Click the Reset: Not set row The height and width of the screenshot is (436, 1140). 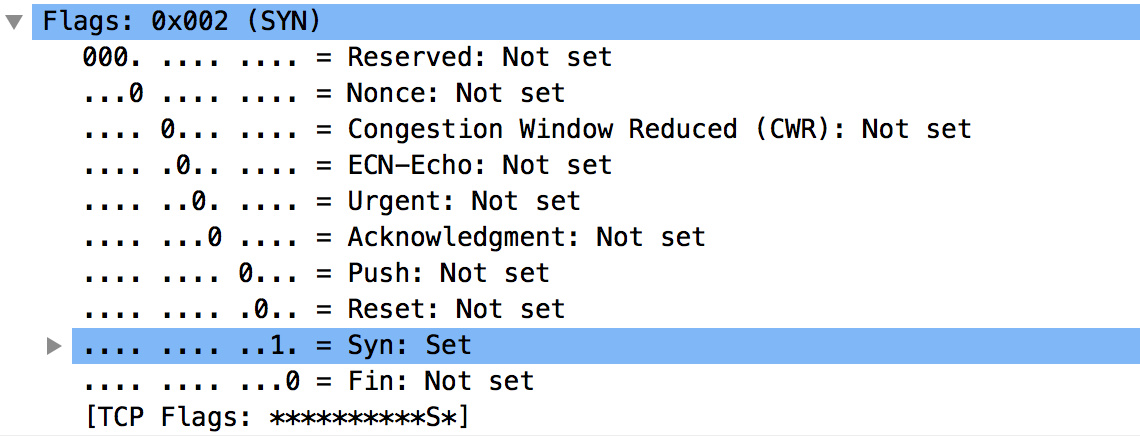tap(455, 309)
